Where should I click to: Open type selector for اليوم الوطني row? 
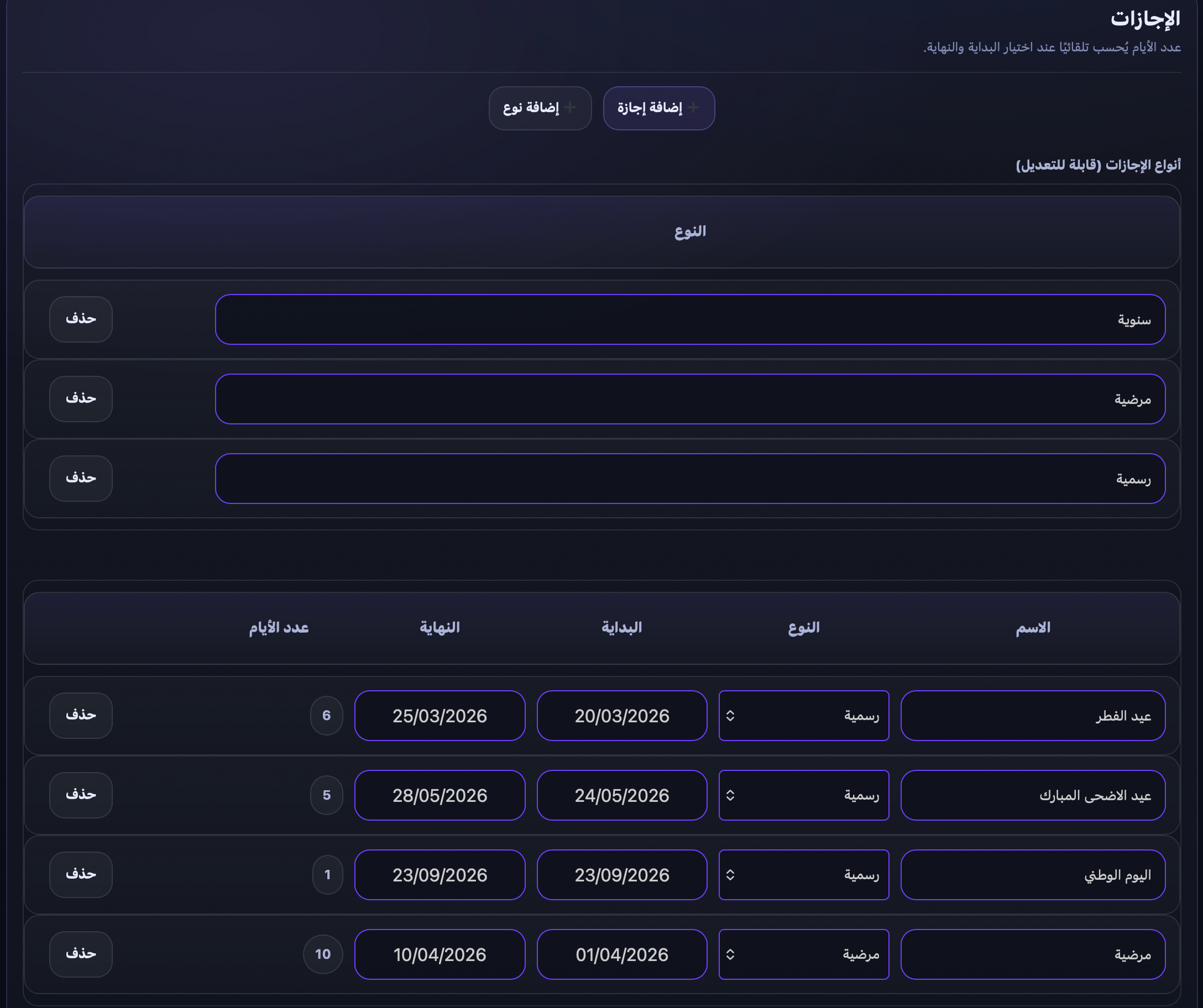(803, 875)
